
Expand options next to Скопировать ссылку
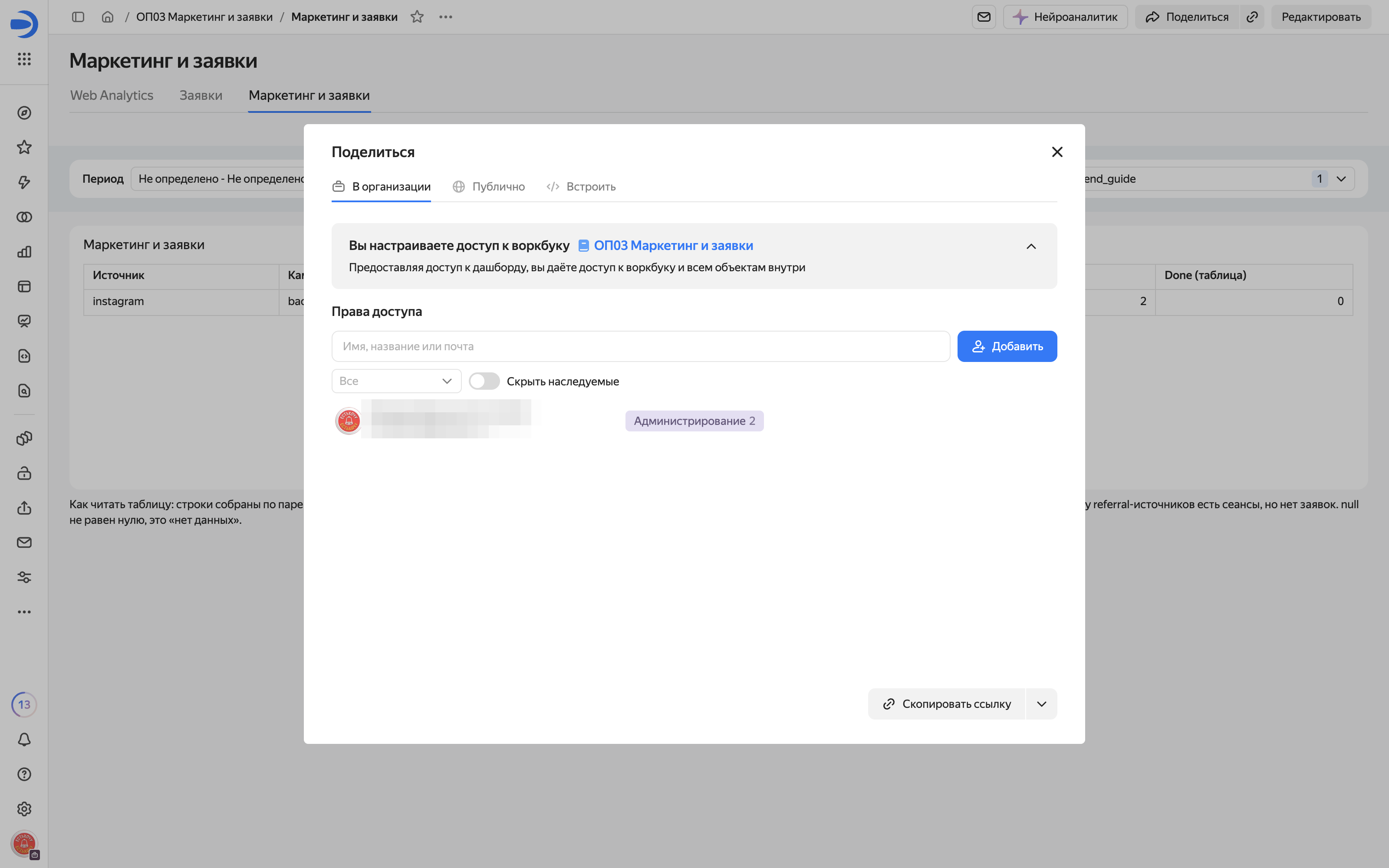pyautogui.click(x=1042, y=704)
